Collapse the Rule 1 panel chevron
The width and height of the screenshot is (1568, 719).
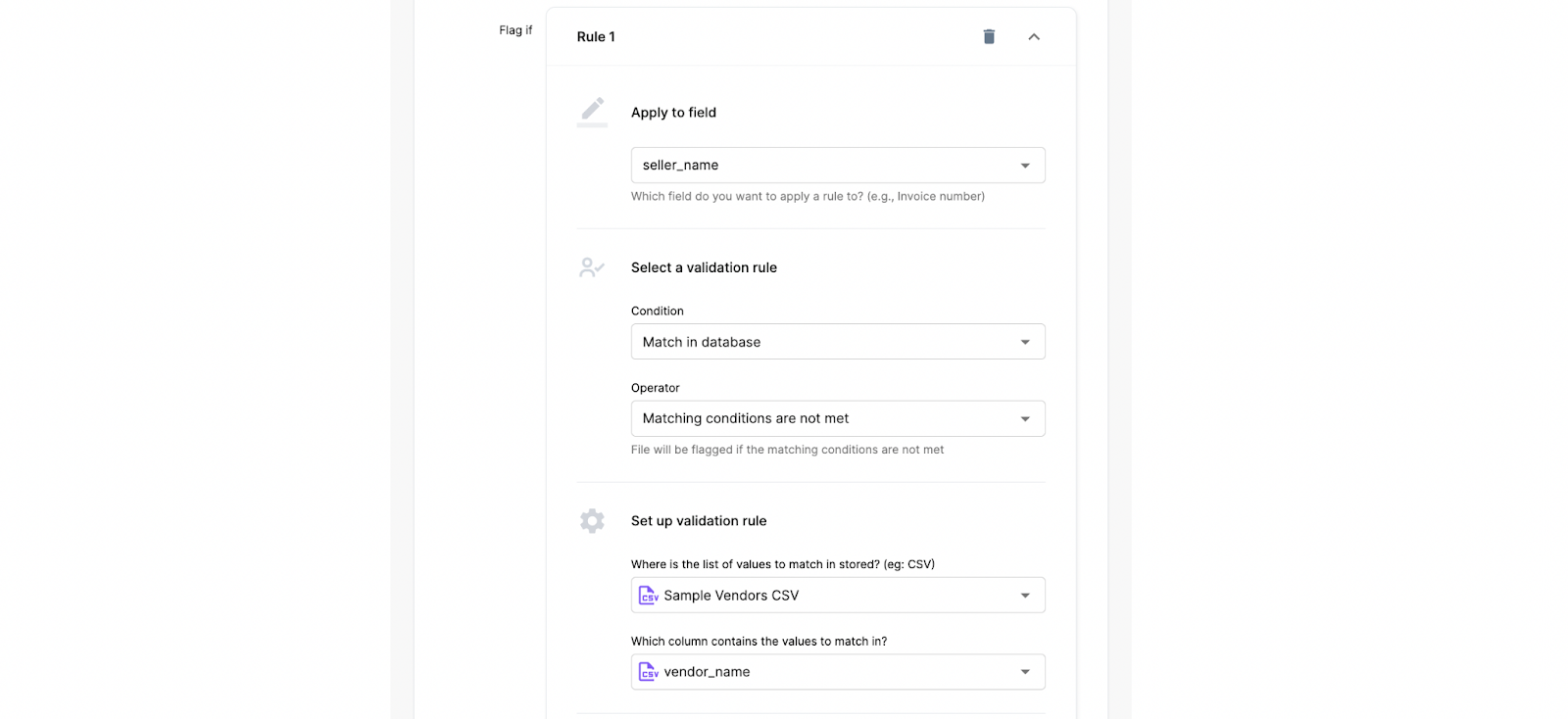[x=1034, y=36]
